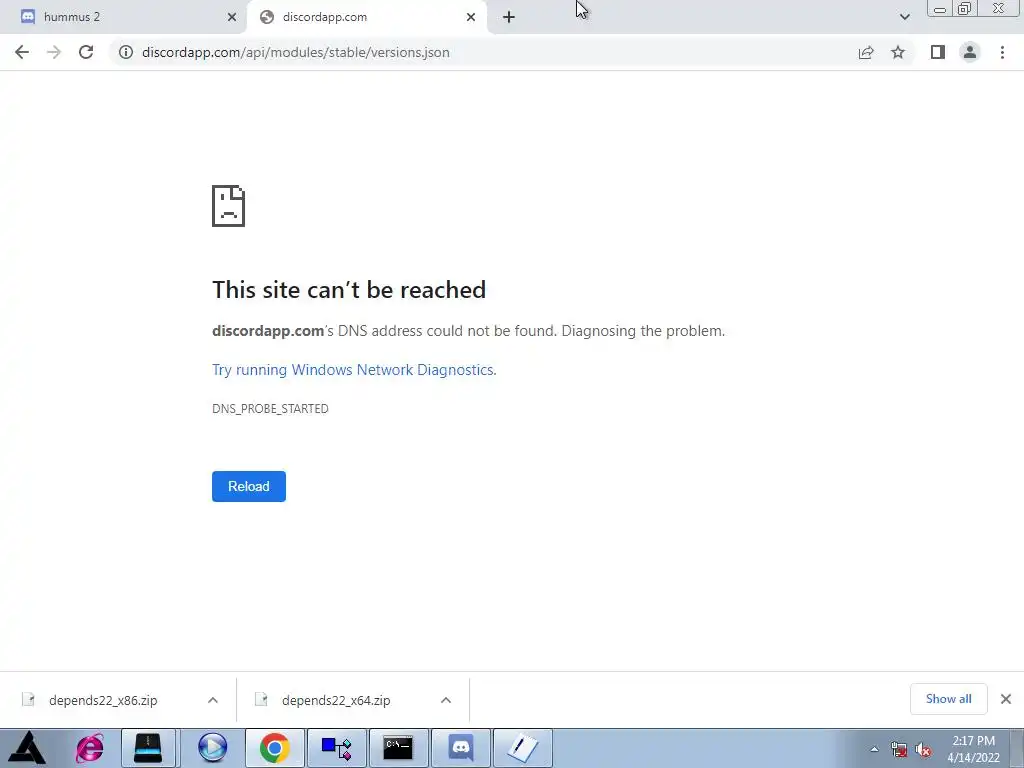Viewport: 1024px width, 768px height.
Task: Close the hummus 2 tab
Action: 232,17
